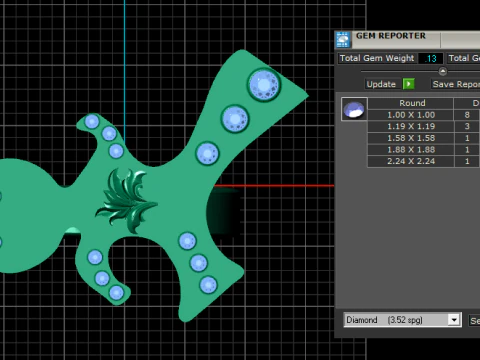The width and height of the screenshot is (480, 360).
Task: Select the 1.88 X 1.88 gem row
Action: 424,150
